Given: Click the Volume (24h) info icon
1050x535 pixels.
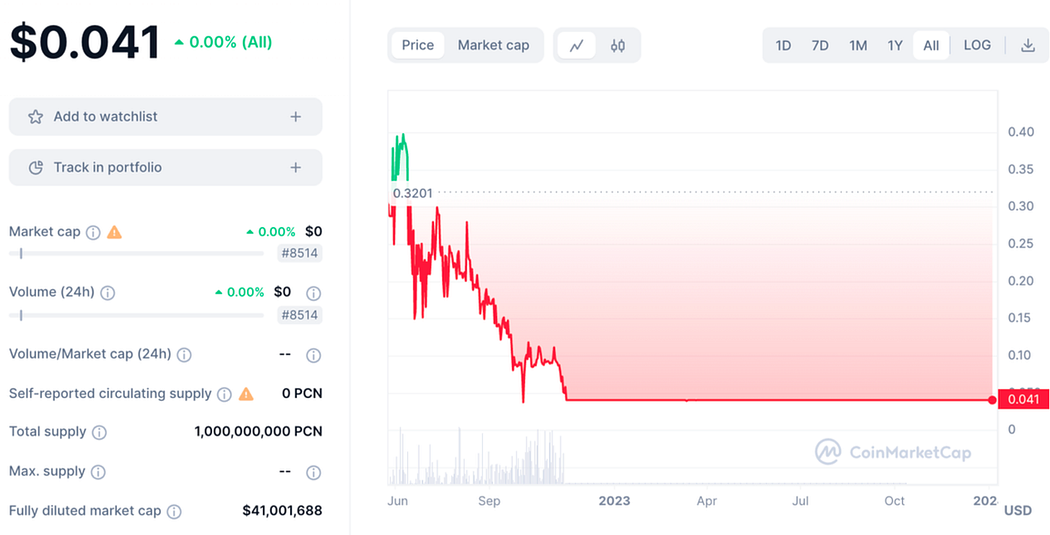Looking at the screenshot, I should click(108, 293).
